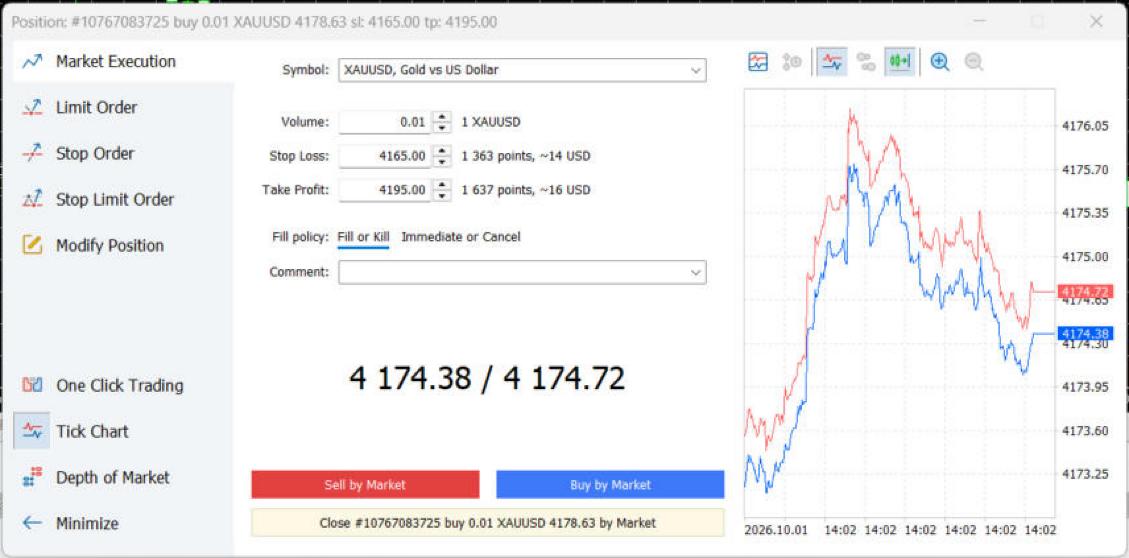1129x558 pixels.
Task: Click the Volume input field
Action: click(x=384, y=122)
